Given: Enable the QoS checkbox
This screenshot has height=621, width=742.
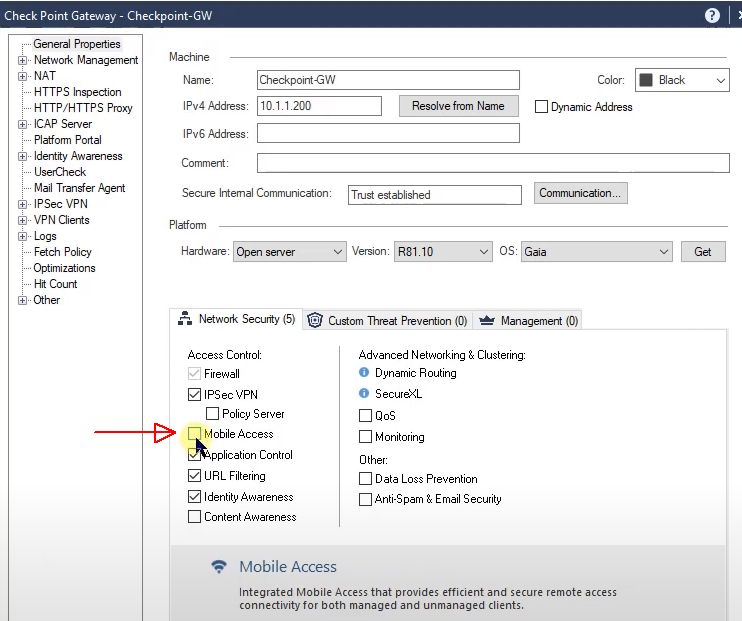Looking at the screenshot, I should click(x=365, y=416).
